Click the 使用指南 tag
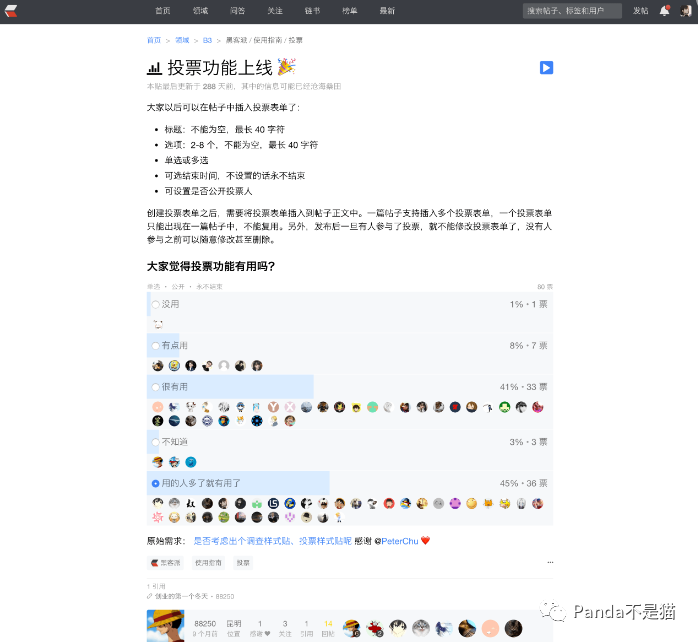Viewport: 698px width, 642px height. pos(208,563)
